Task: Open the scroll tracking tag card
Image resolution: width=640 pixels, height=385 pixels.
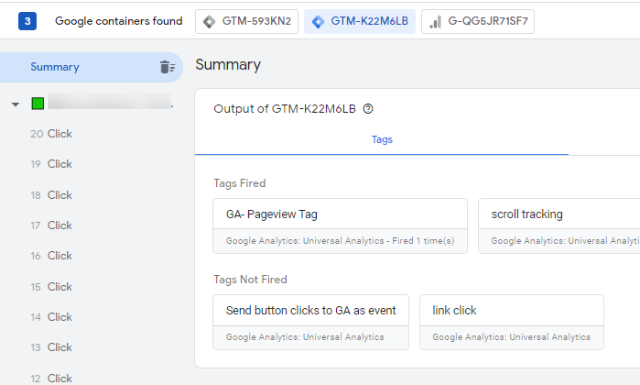Action: [x=559, y=226]
